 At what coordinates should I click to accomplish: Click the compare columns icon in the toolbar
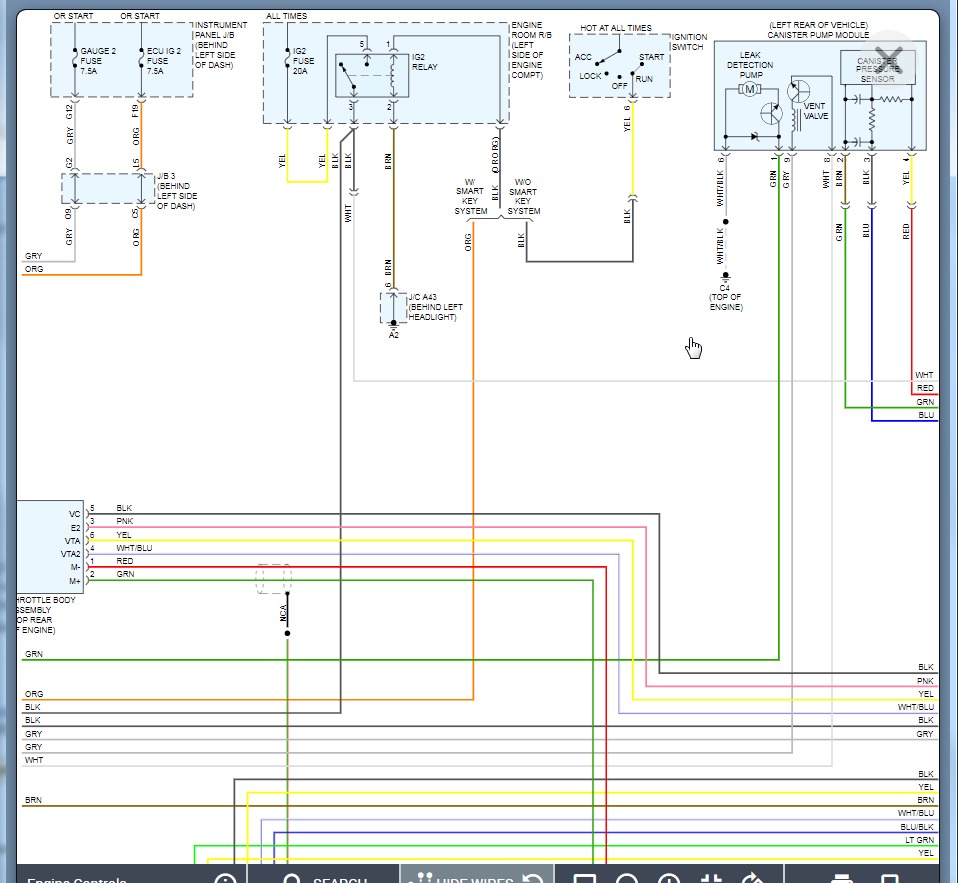click(x=712, y=877)
